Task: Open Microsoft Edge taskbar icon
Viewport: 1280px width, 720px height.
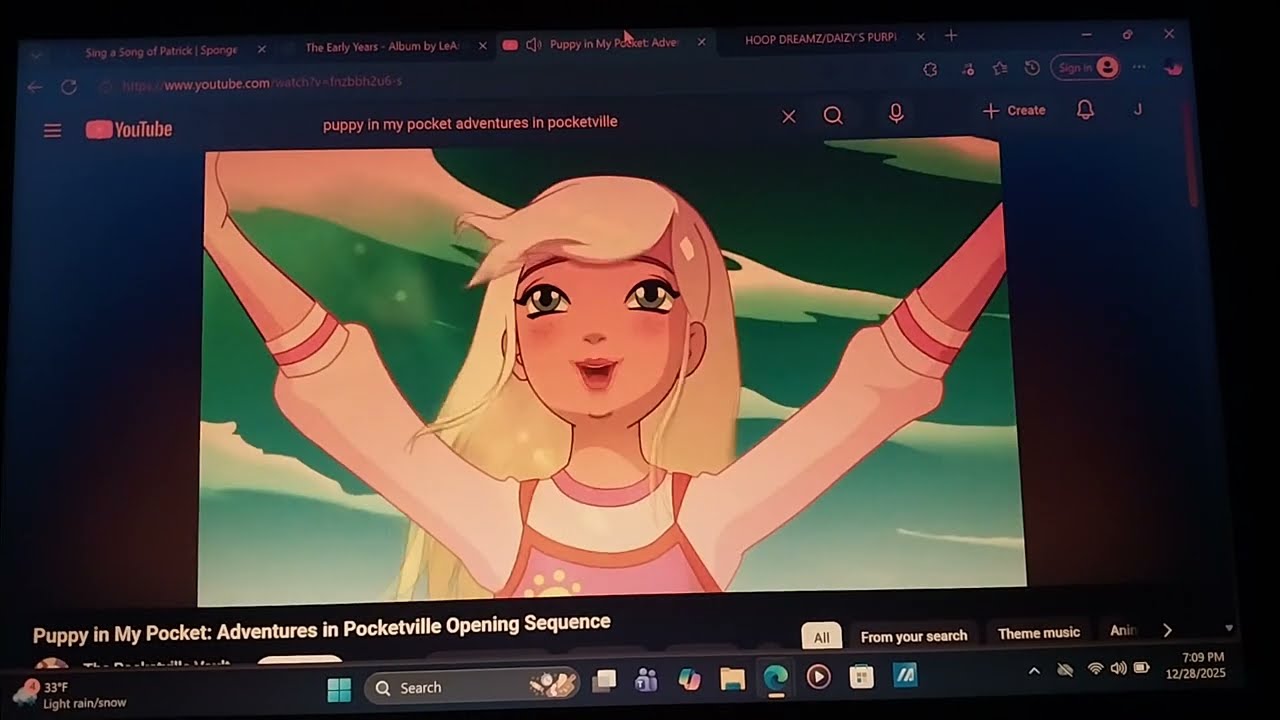Action: pos(775,678)
